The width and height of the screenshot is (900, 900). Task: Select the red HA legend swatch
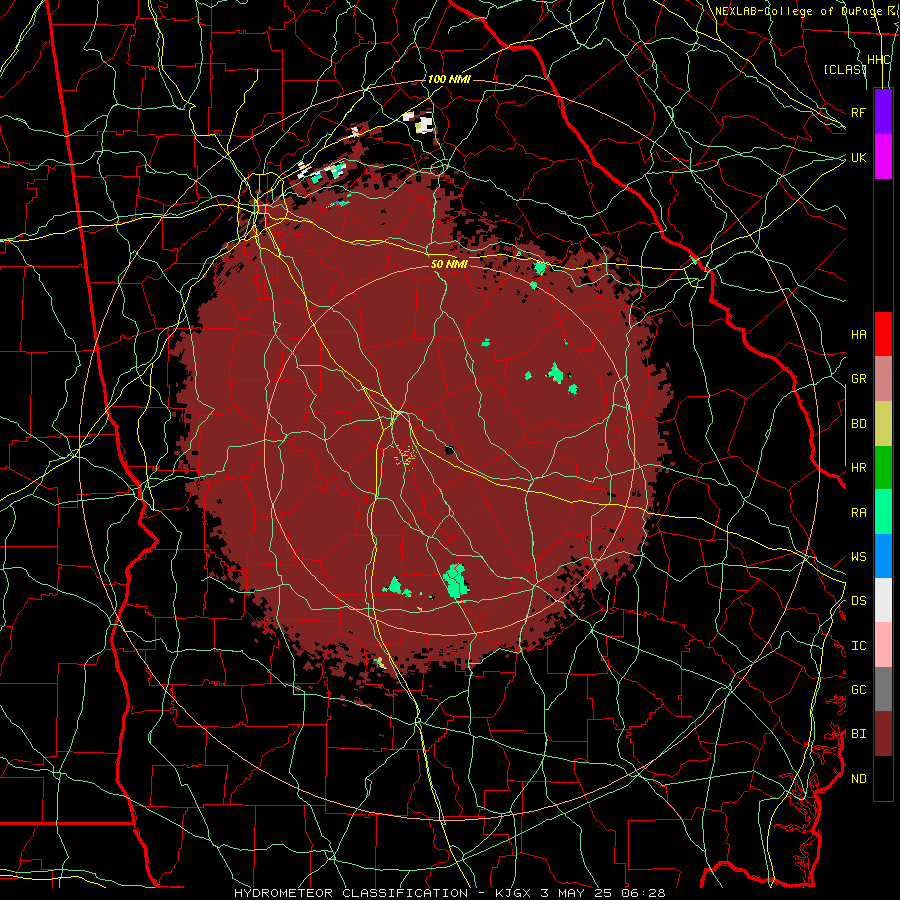tap(883, 334)
